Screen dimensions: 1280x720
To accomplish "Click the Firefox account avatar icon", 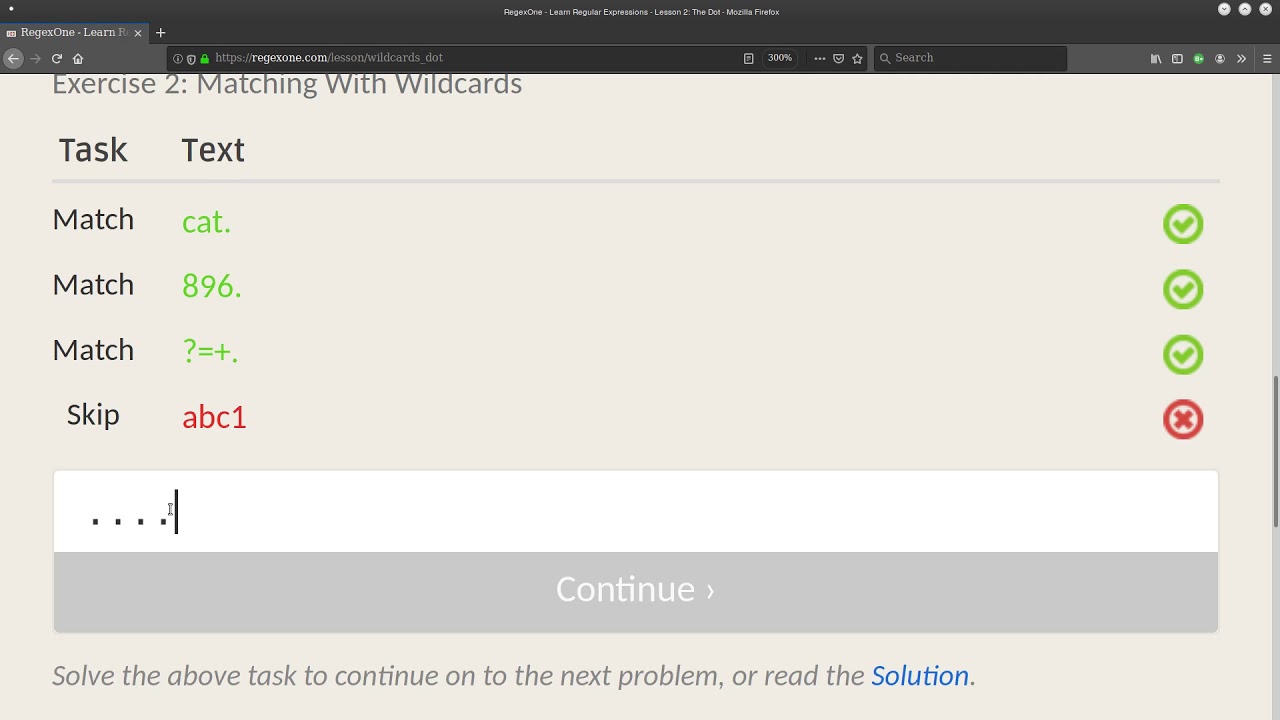I will pos(1220,59).
